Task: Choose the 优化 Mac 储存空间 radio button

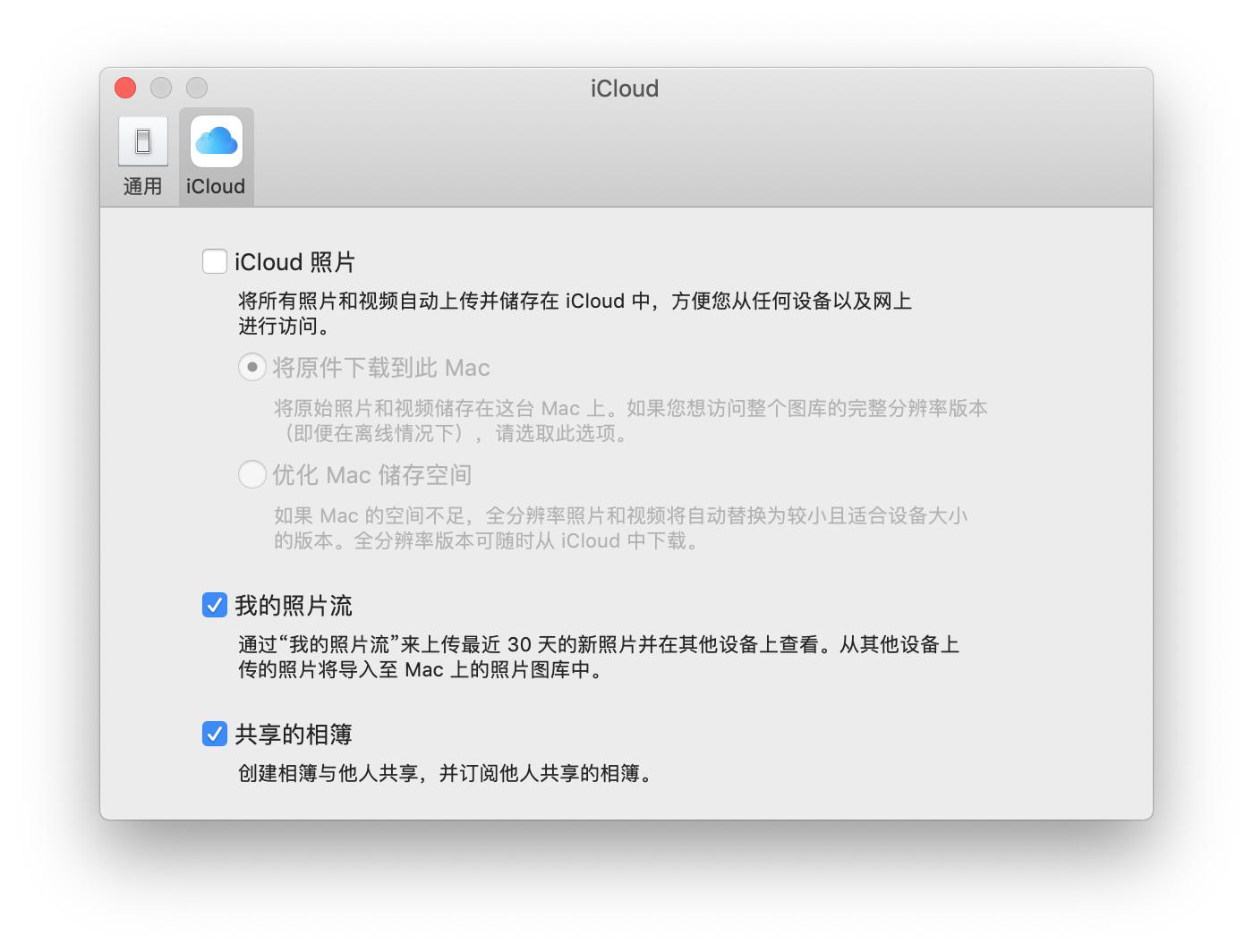Action: coord(252,474)
